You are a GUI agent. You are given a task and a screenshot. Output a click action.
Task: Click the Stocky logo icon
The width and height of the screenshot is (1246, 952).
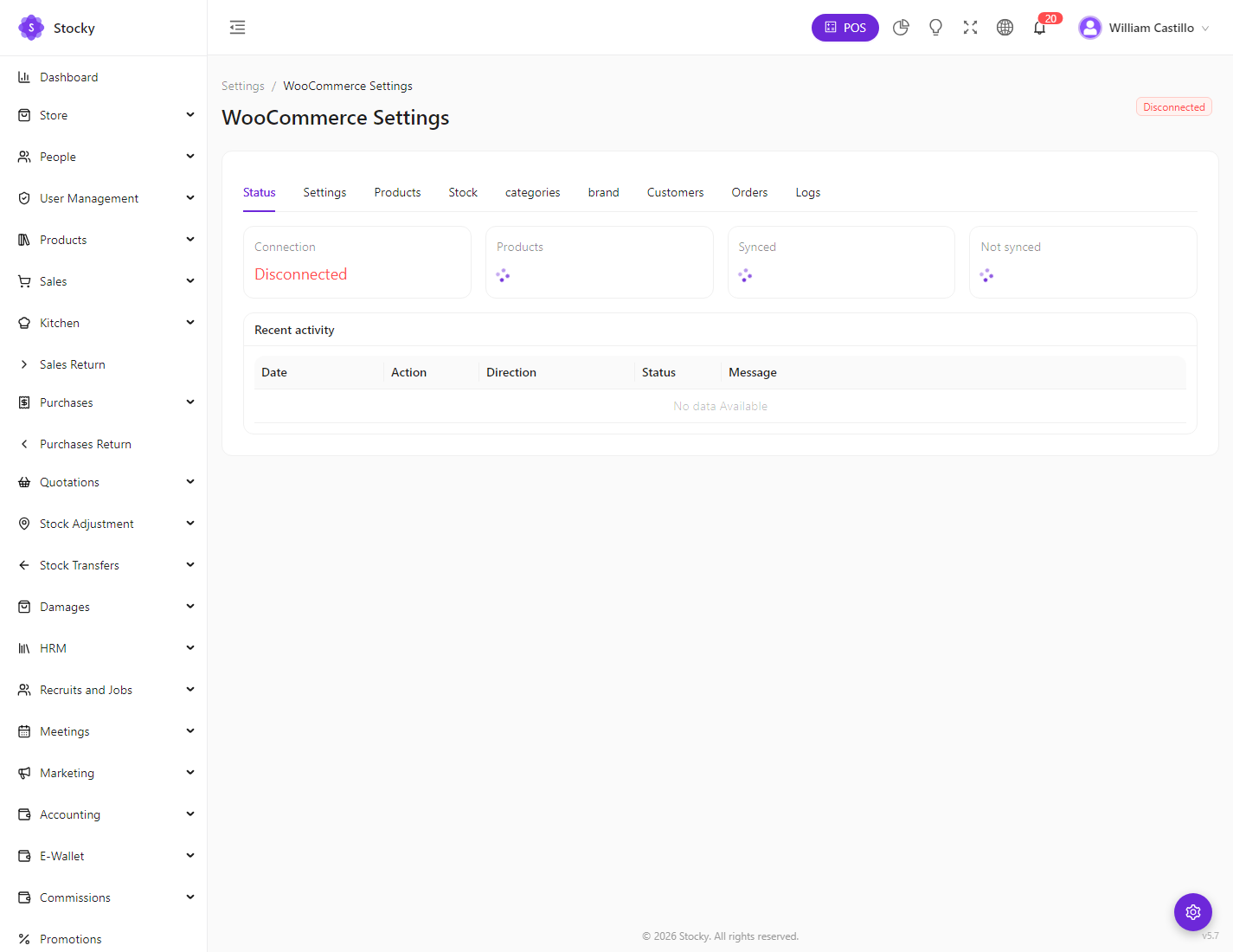pyautogui.click(x=31, y=28)
